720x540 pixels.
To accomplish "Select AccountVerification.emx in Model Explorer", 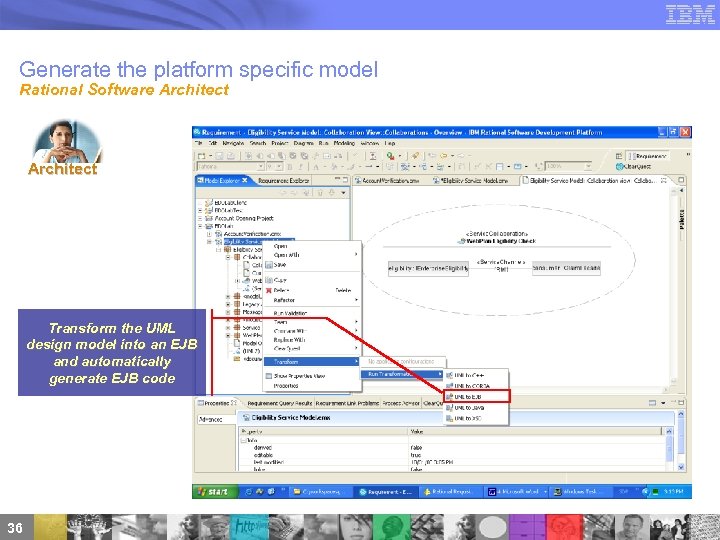I will pos(252,234).
